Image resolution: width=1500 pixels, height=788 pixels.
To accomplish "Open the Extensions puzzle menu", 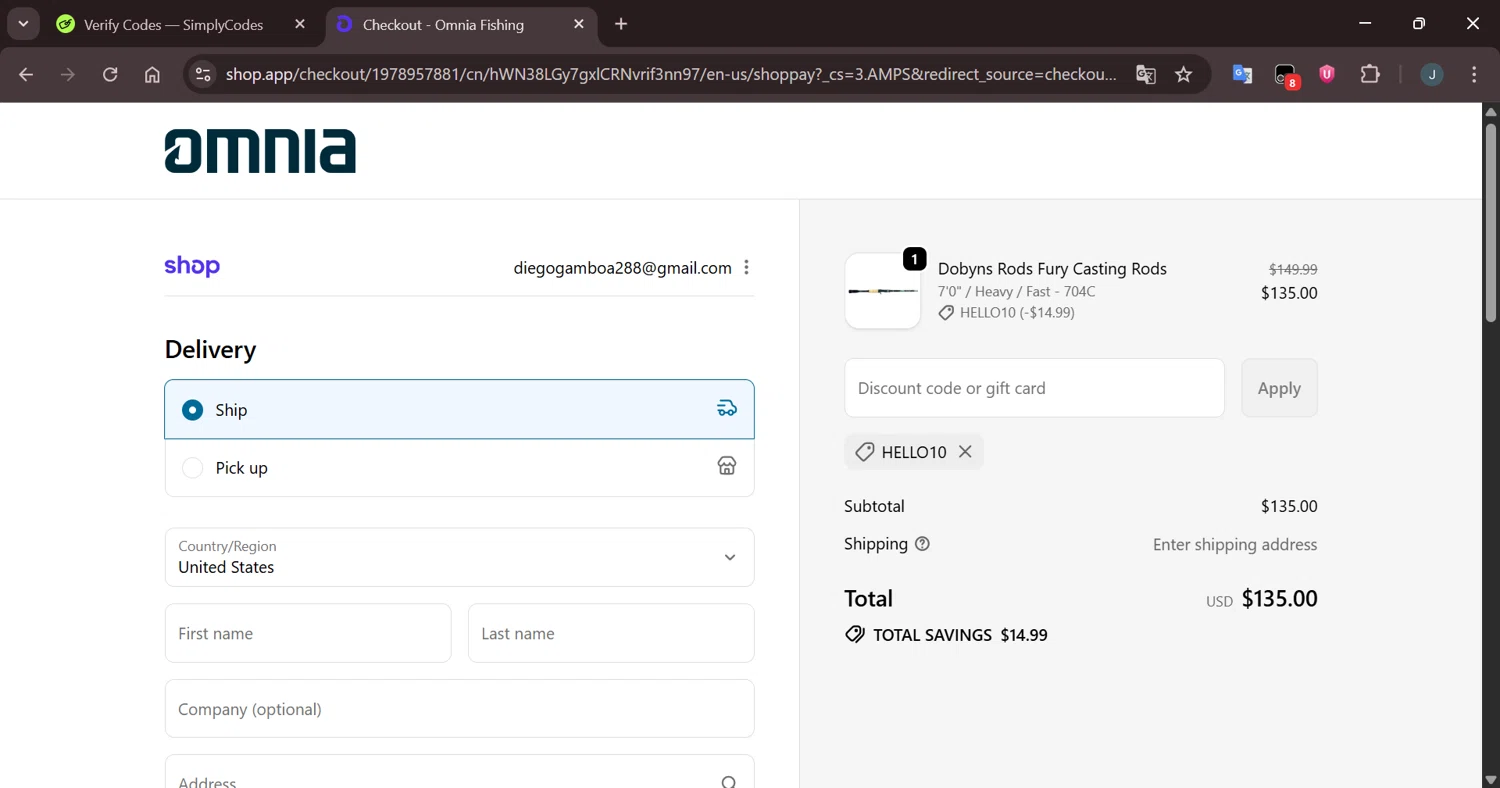I will pyautogui.click(x=1370, y=74).
